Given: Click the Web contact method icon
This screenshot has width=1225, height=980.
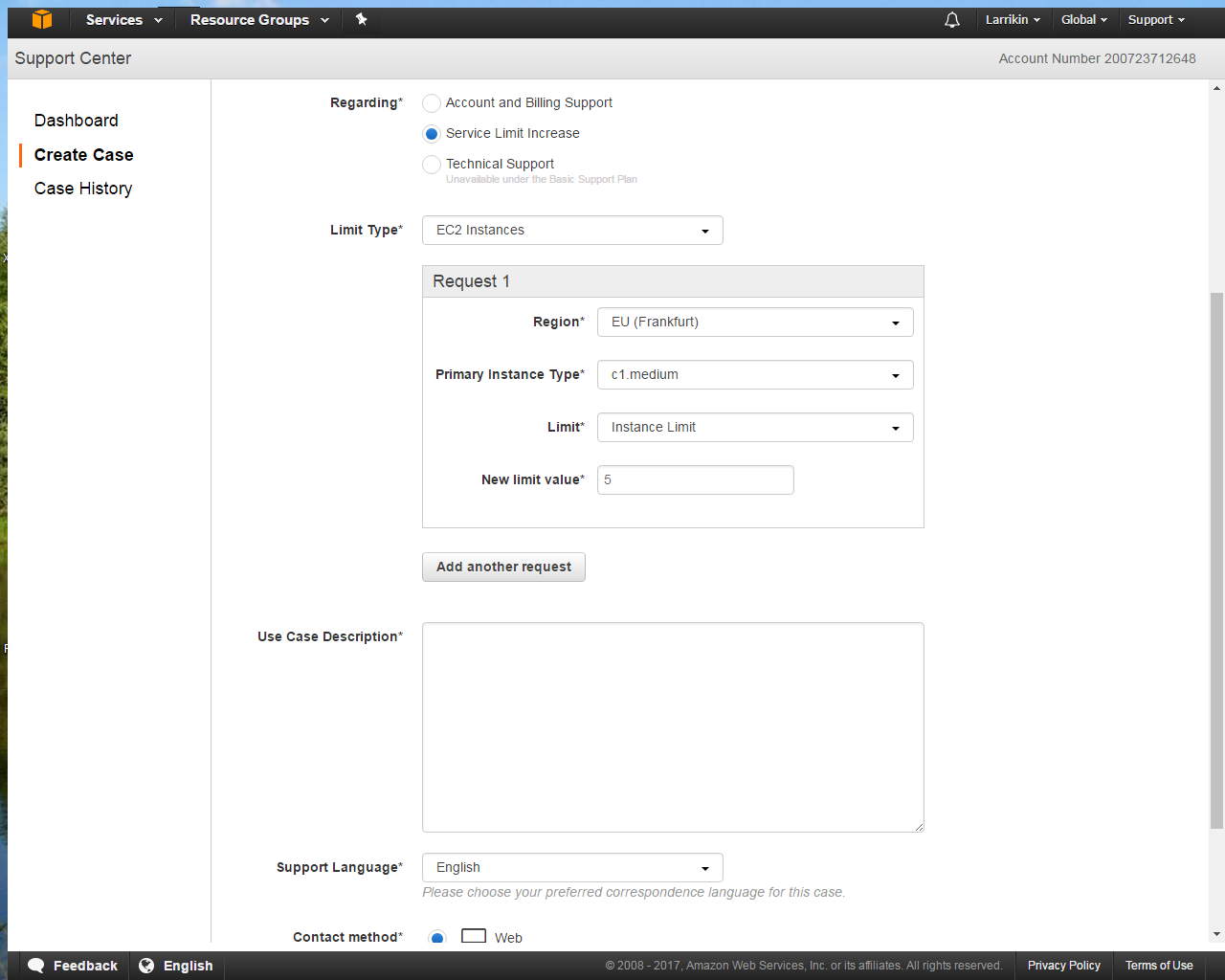Looking at the screenshot, I should [474, 936].
